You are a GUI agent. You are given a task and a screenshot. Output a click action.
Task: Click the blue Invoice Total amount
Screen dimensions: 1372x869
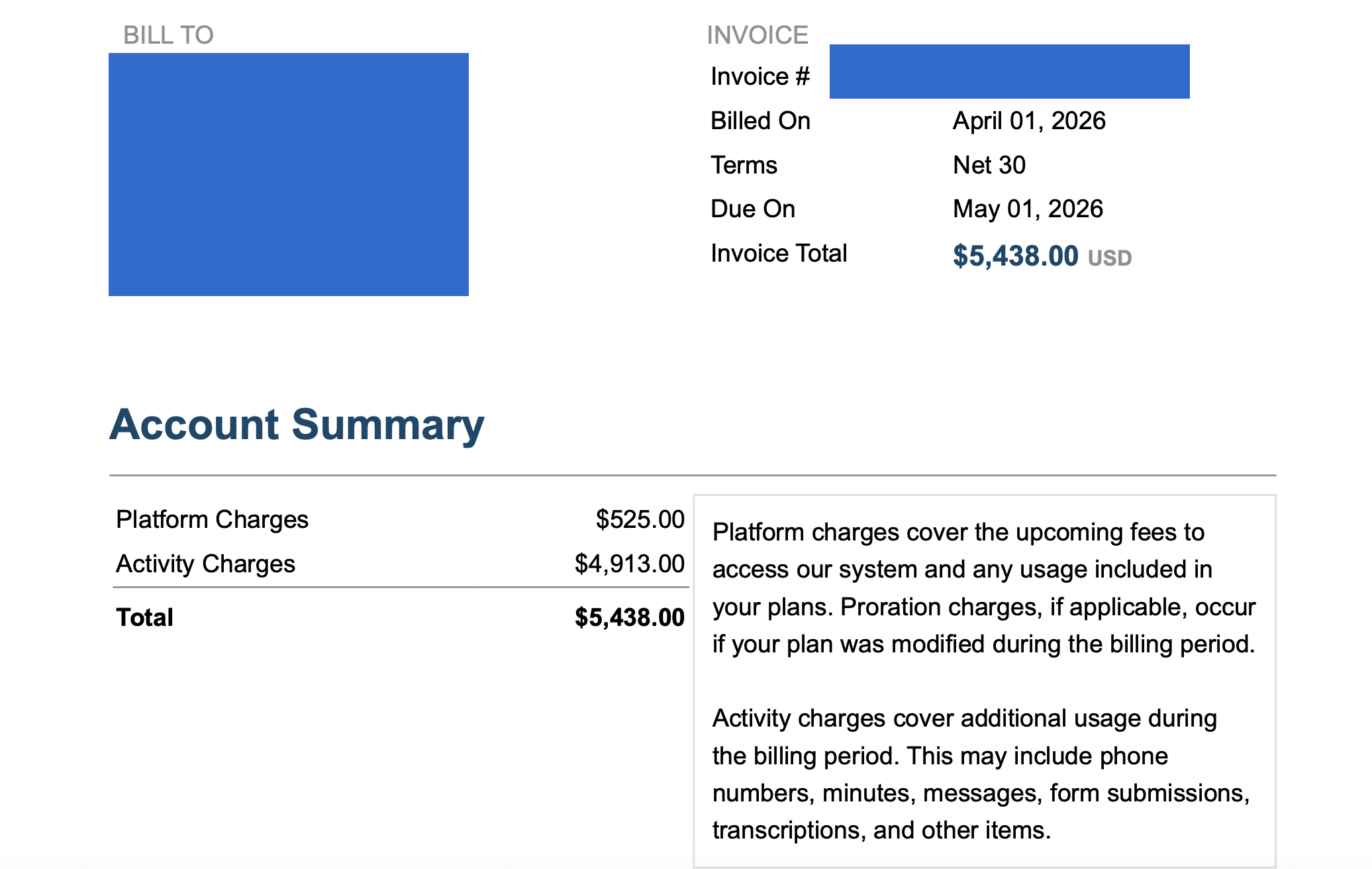point(1015,256)
